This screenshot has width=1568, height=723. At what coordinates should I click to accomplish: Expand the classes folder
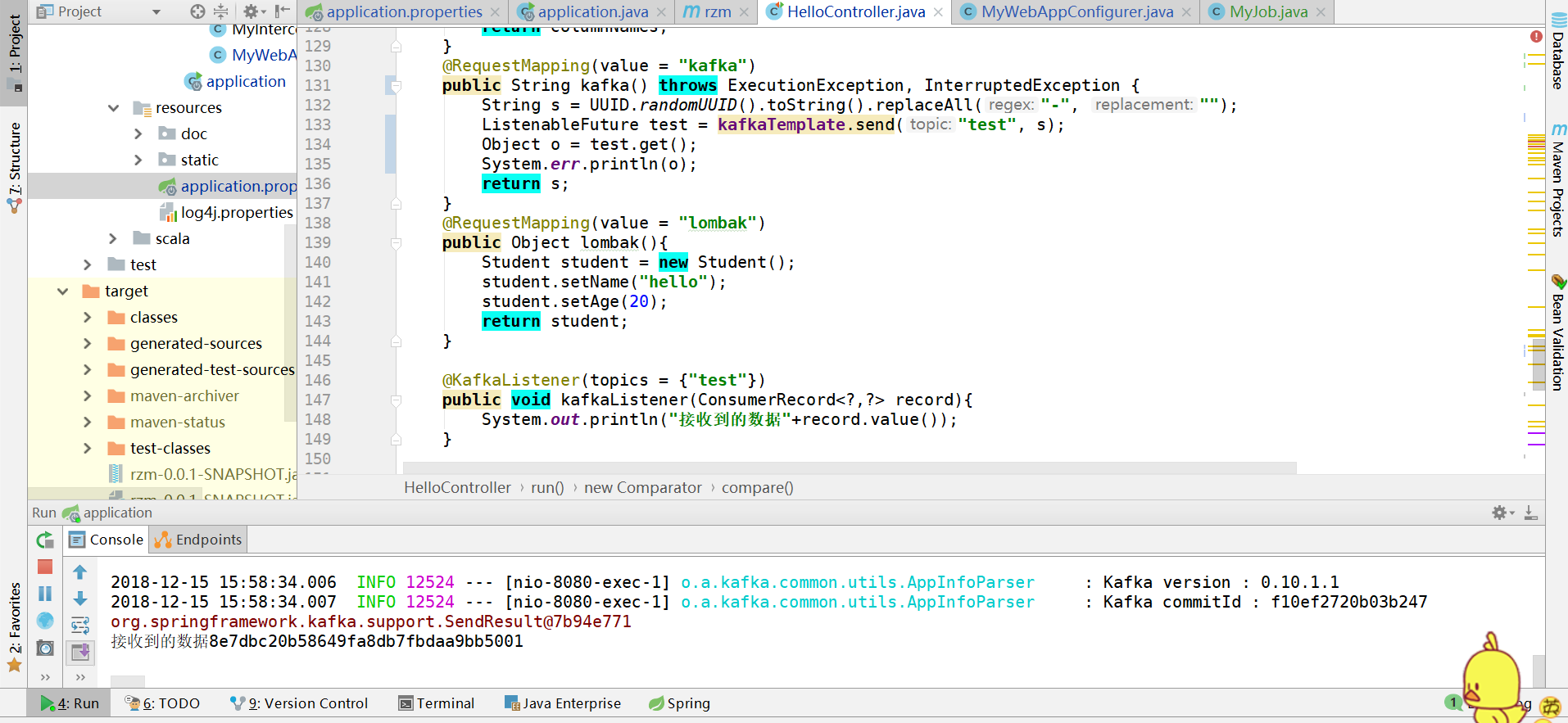(x=88, y=318)
